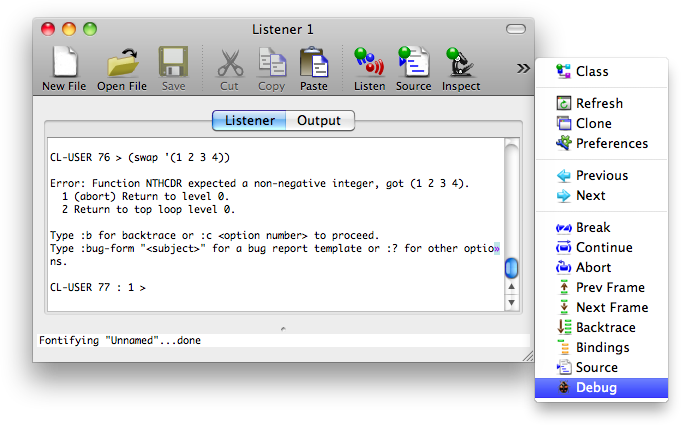The width and height of the screenshot is (681, 425).
Task: Click the toolbar toggle pill button in title bar
Action: pyautogui.click(x=516, y=28)
